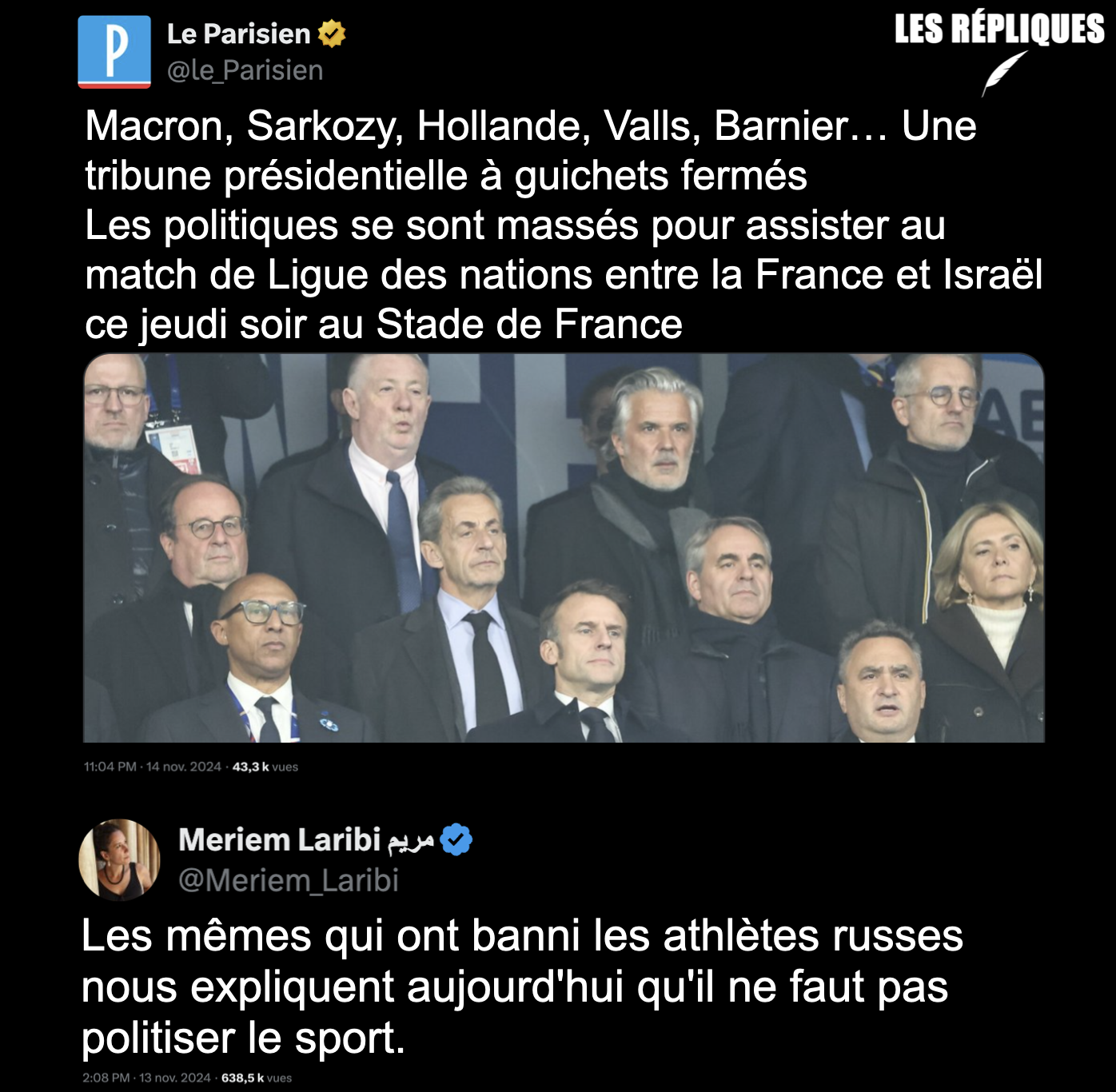
Task: Click the sentence about Ligue des nations match
Action: pos(564,275)
